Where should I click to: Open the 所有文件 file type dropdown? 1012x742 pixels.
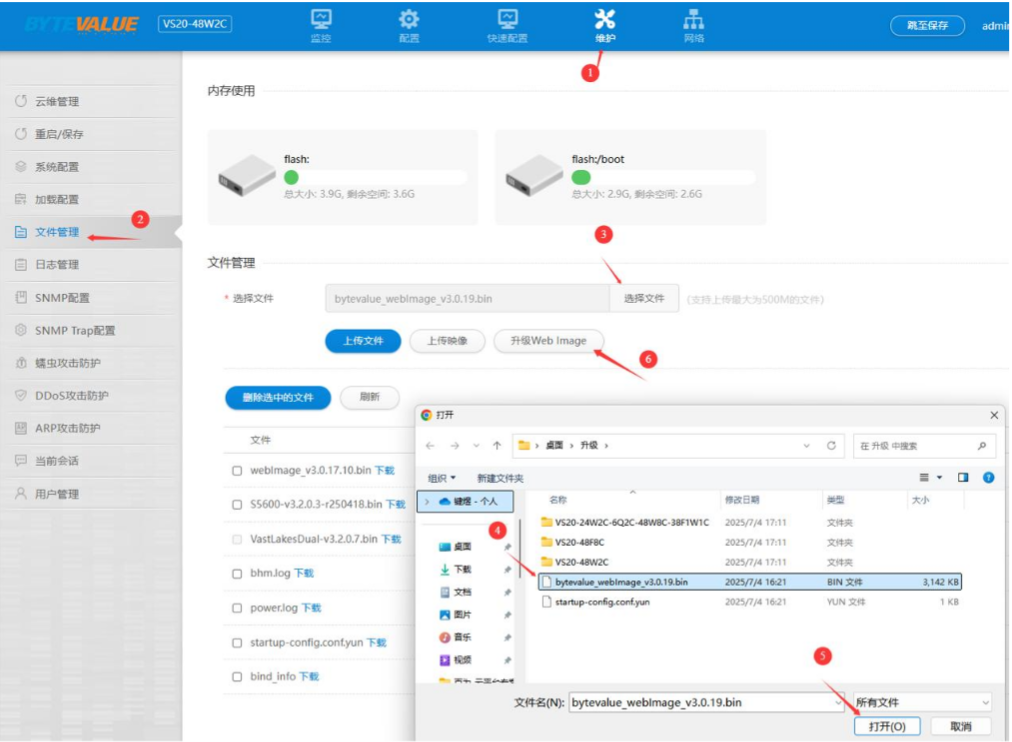tap(921, 703)
